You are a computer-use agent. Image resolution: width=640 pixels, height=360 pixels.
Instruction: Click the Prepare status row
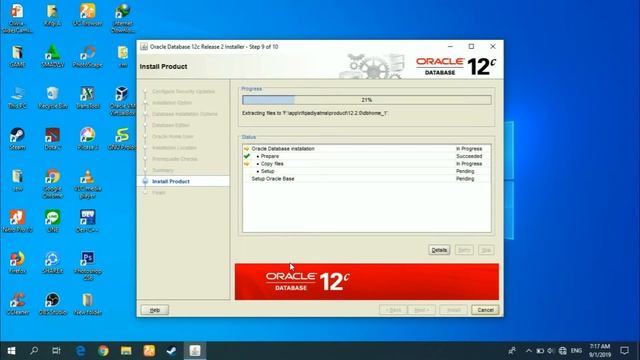[367, 156]
